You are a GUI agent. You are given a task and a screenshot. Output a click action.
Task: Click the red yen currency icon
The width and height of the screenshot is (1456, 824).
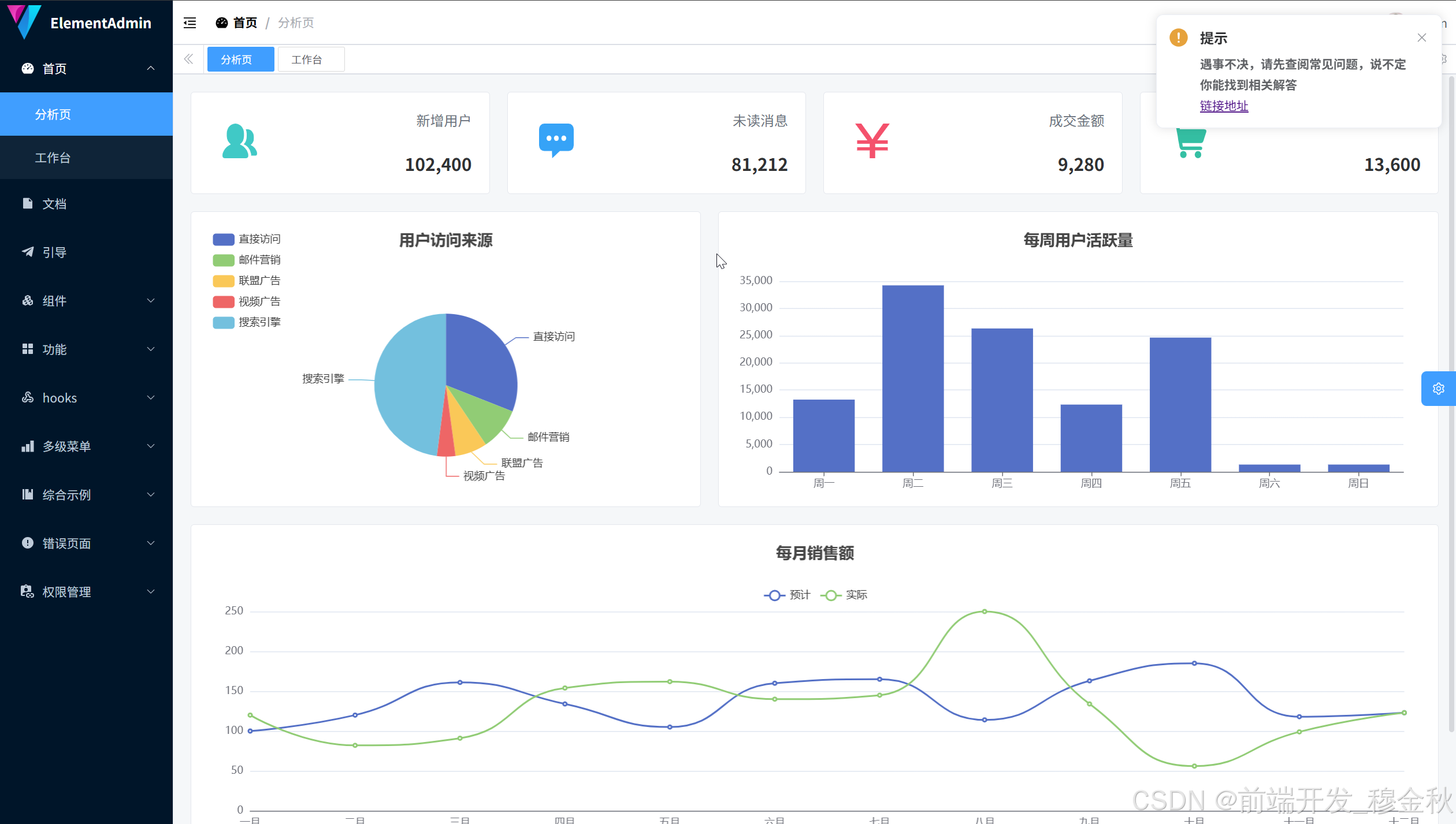(x=872, y=141)
